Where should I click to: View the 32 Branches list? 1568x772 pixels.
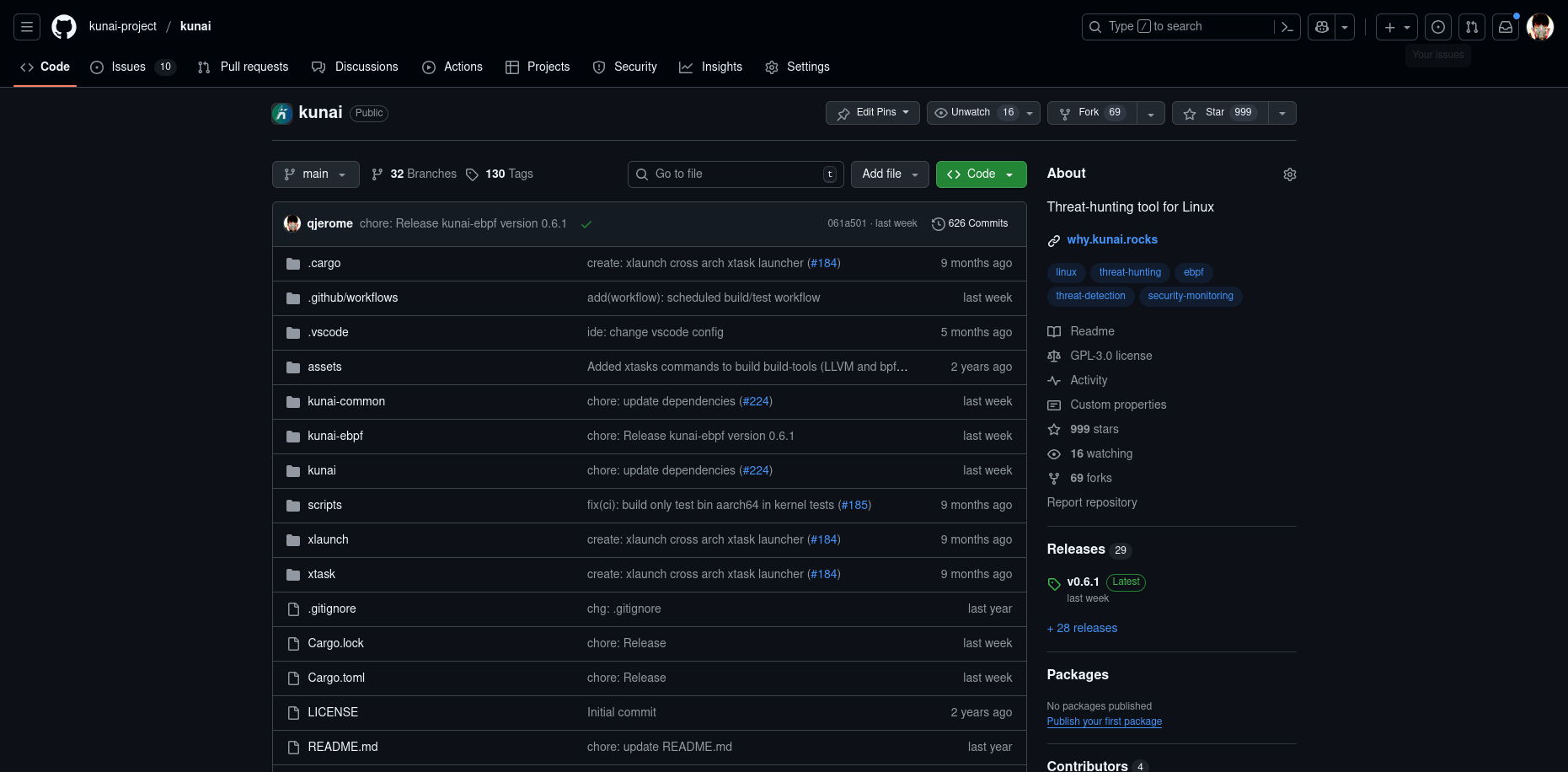[414, 174]
